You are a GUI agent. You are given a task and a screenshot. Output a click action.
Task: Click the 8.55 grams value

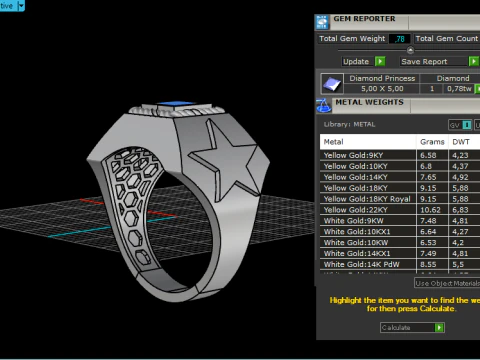[x=428, y=265]
